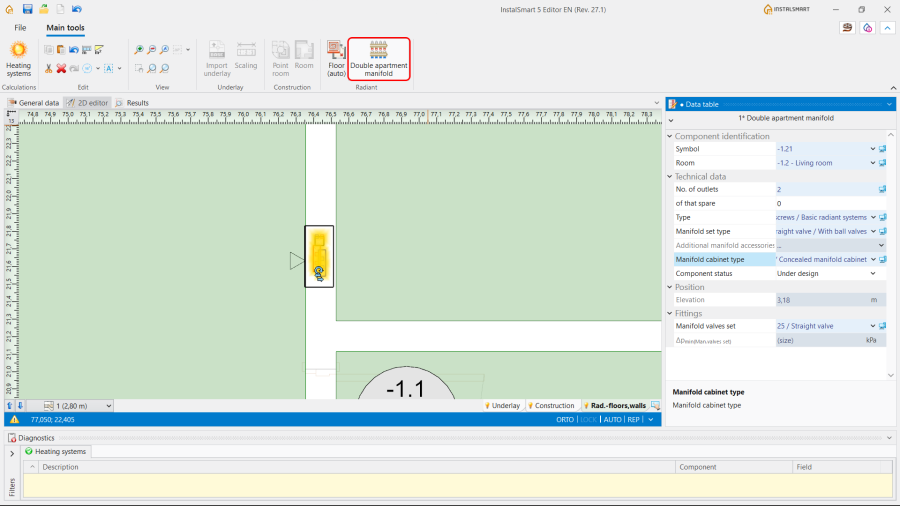Toggle REP mode in status bar
900x506 pixels.
pos(633,419)
